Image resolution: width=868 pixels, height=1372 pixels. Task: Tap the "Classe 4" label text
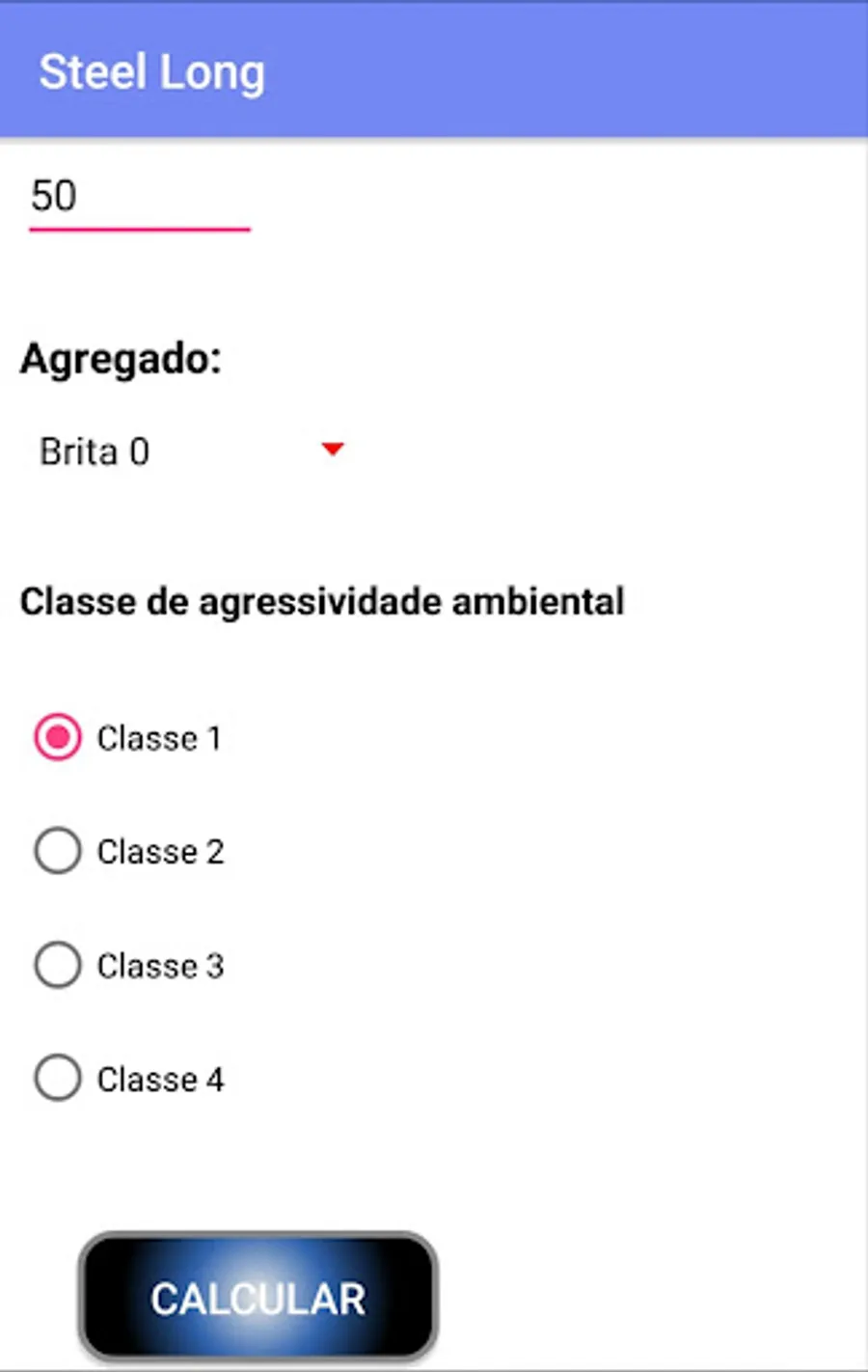pos(160,1080)
